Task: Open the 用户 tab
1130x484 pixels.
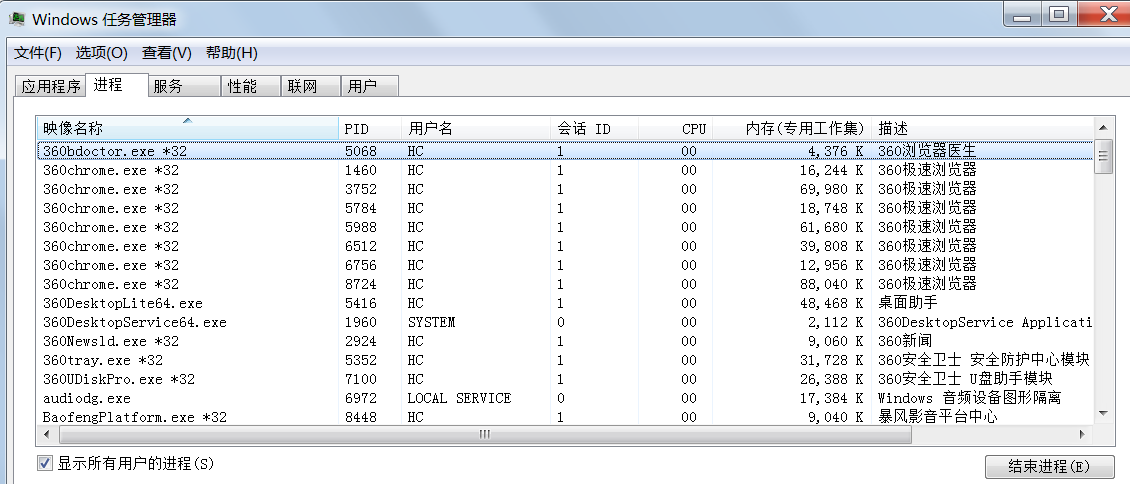Action: 368,86
